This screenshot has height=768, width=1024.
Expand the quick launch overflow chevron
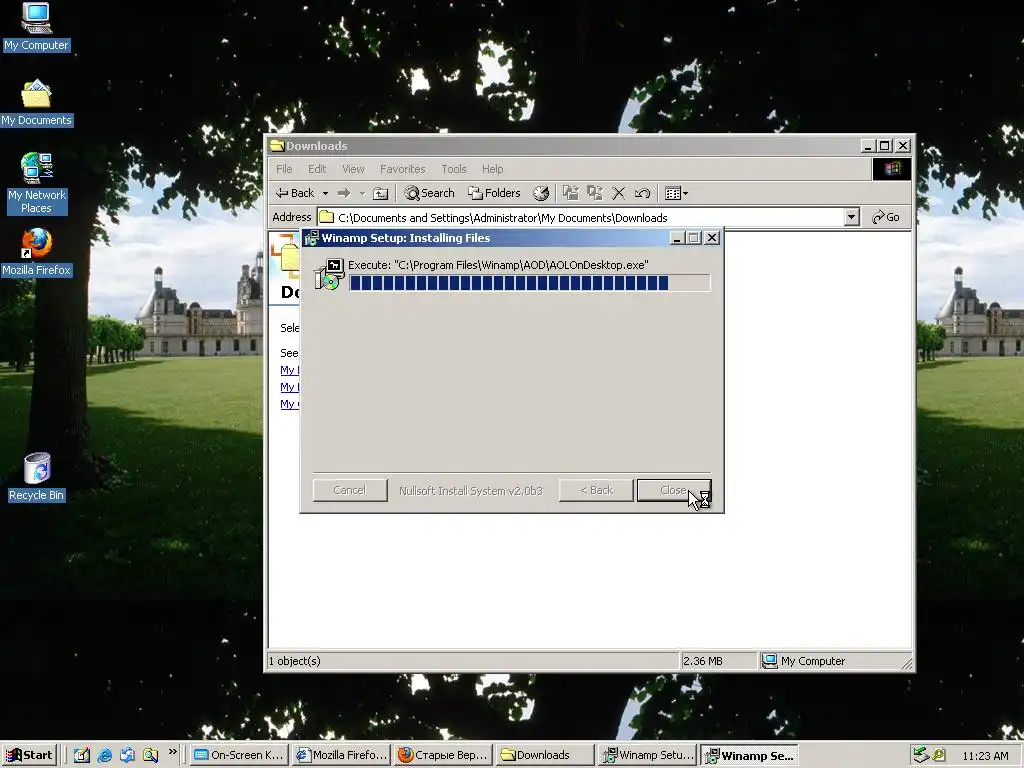tap(172, 752)
